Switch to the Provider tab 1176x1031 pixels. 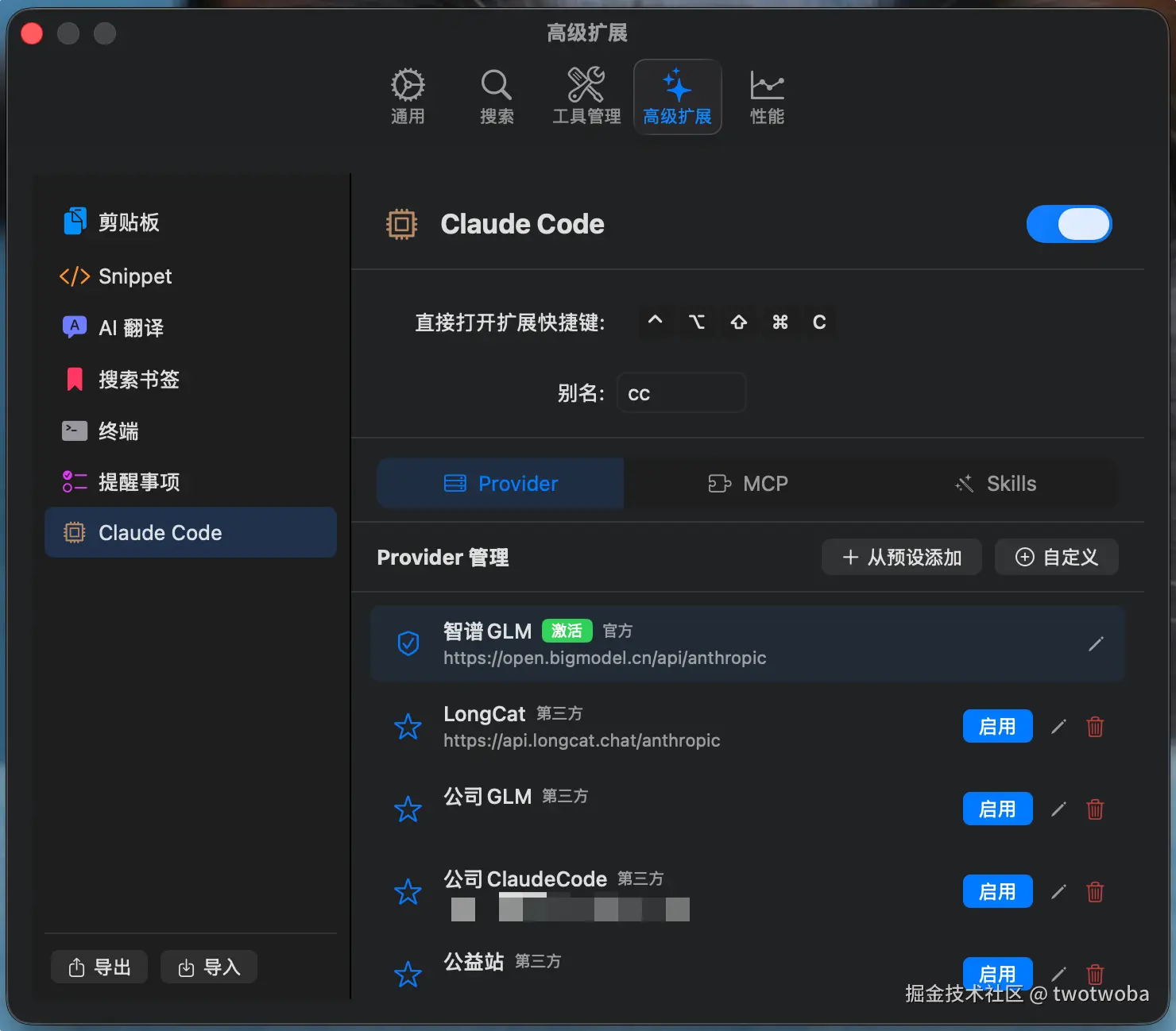501,483
